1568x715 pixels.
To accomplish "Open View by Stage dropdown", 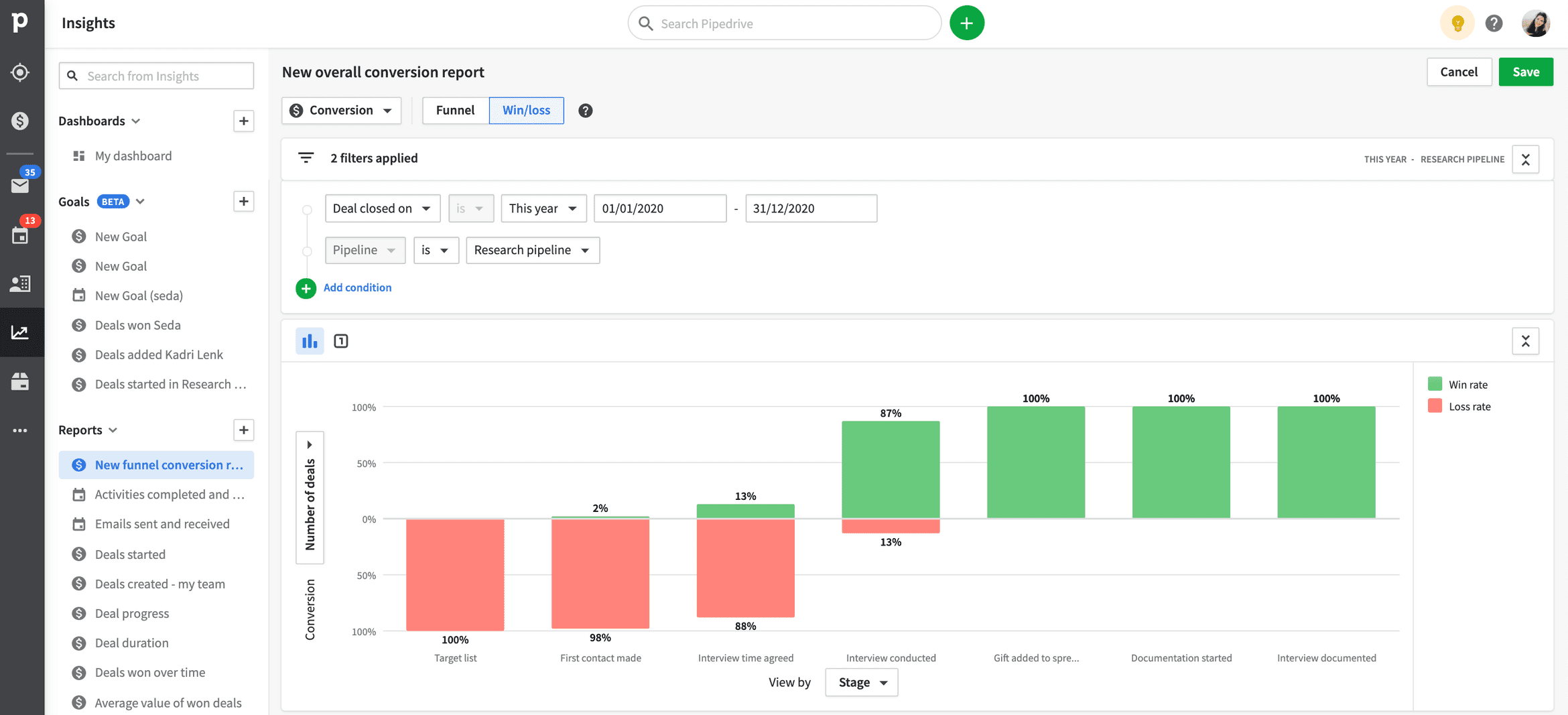I will [x=861, y=682].
